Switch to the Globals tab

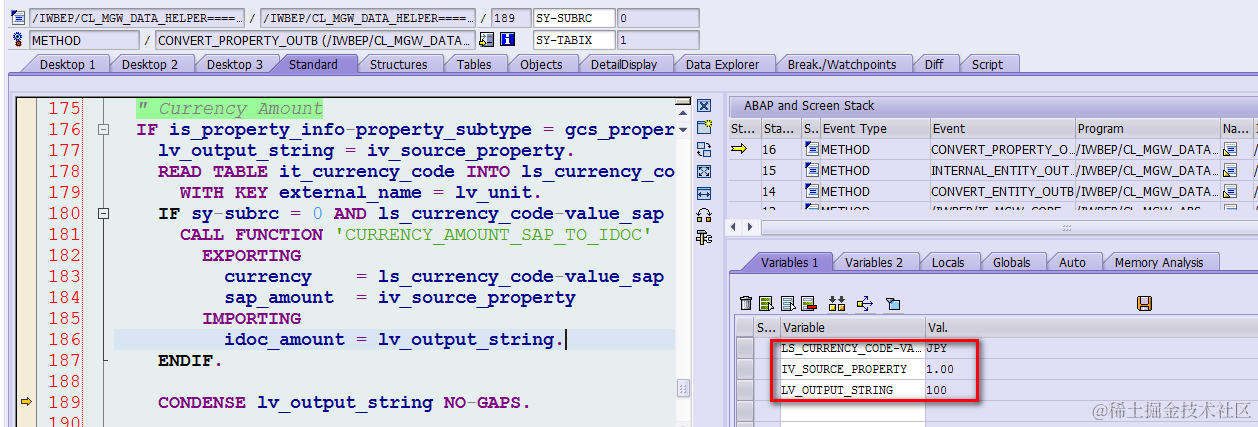(1012, 262)
